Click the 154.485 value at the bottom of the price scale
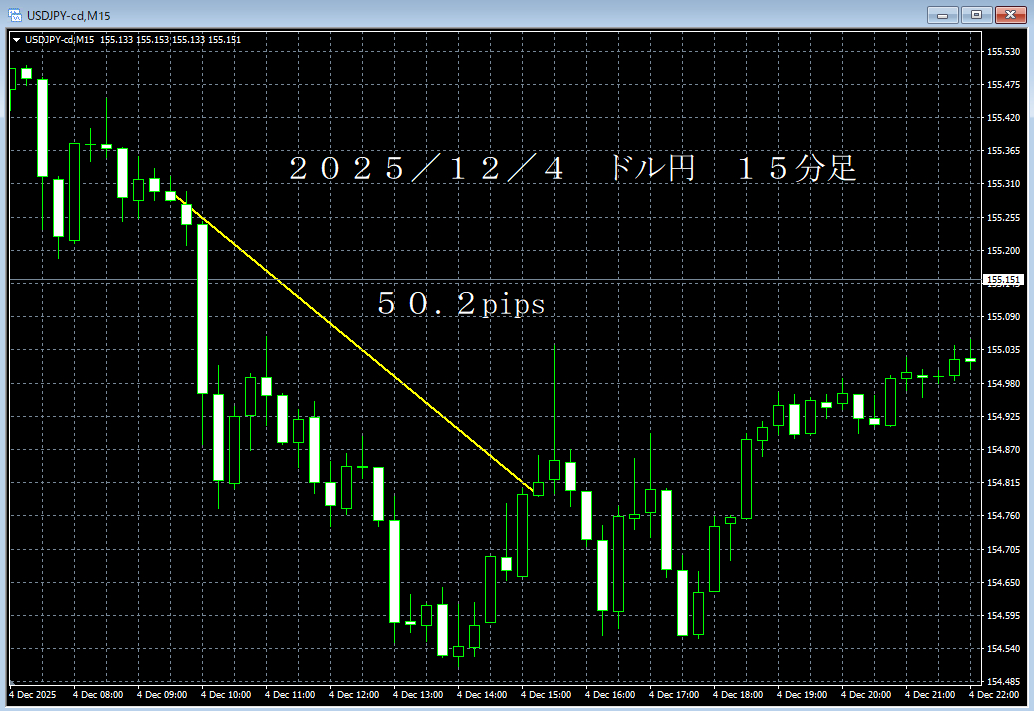The height and width of the screenshot is (711, 1034). tap(1002, 679)
